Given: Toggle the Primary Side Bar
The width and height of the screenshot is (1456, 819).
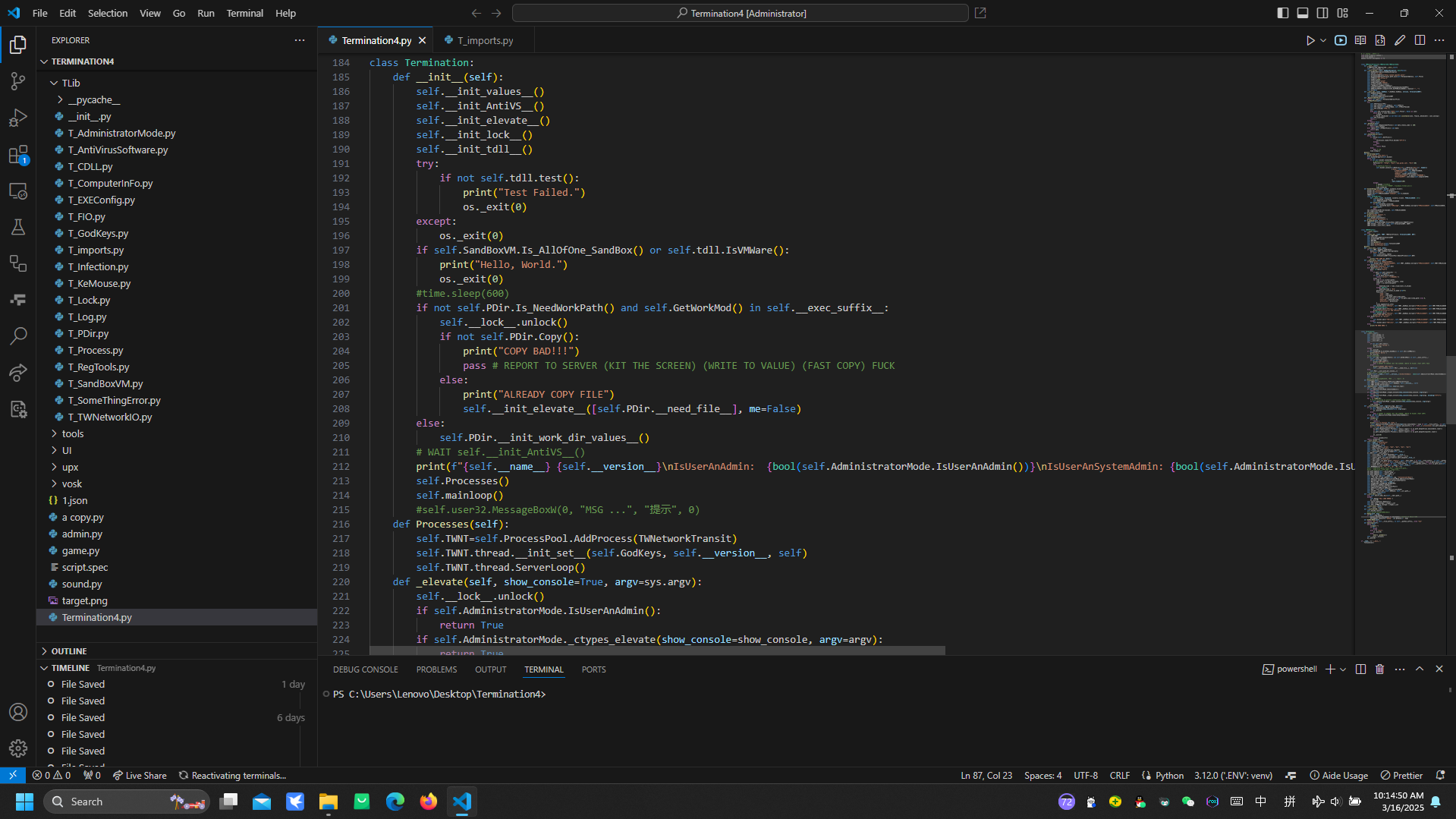Looking at the screenshot, I should (x=1282, y=13).
